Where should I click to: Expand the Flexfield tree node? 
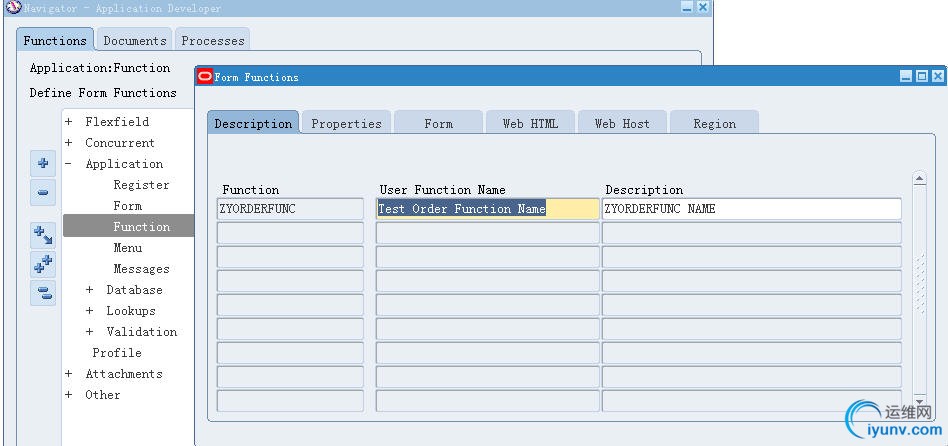[x=68, y=121]
